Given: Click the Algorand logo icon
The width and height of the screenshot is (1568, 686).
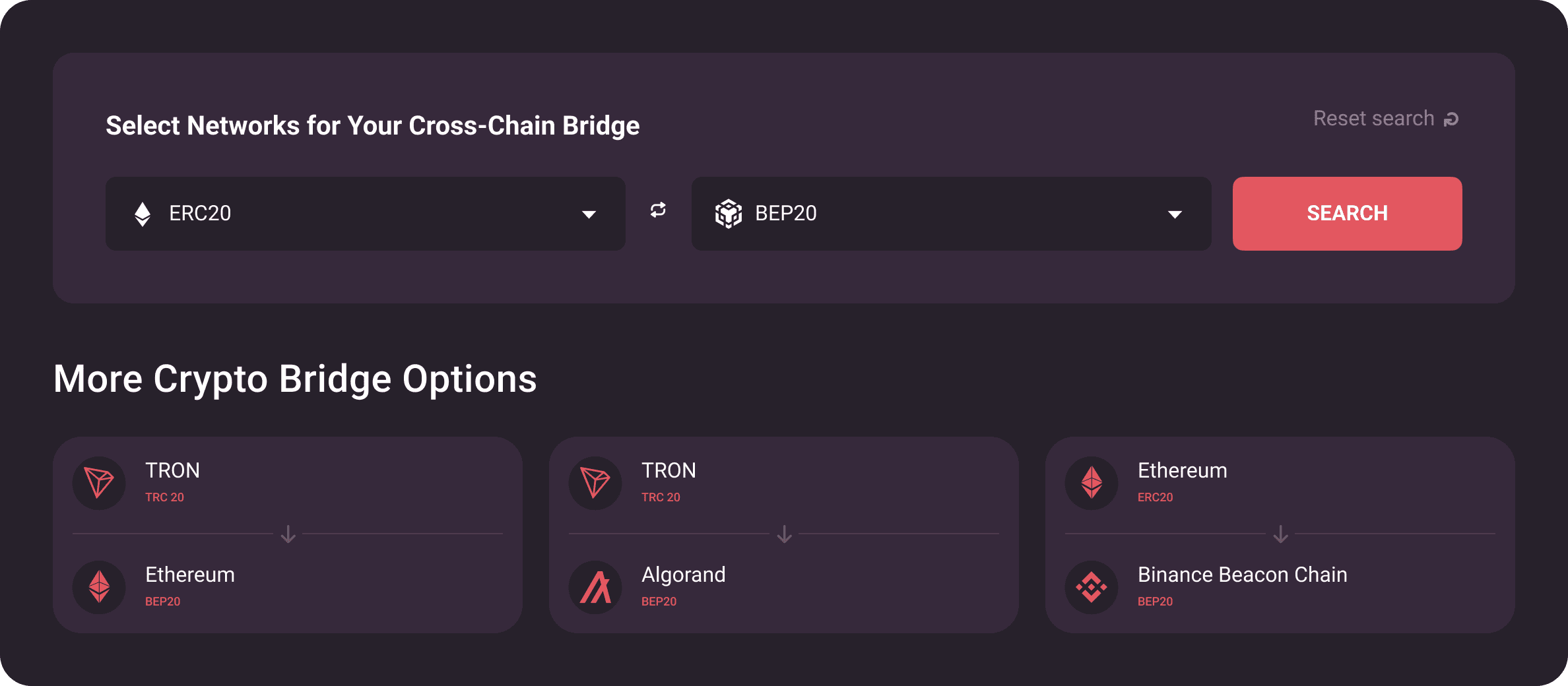Looking at the screenshot, I should coord(595,587).
